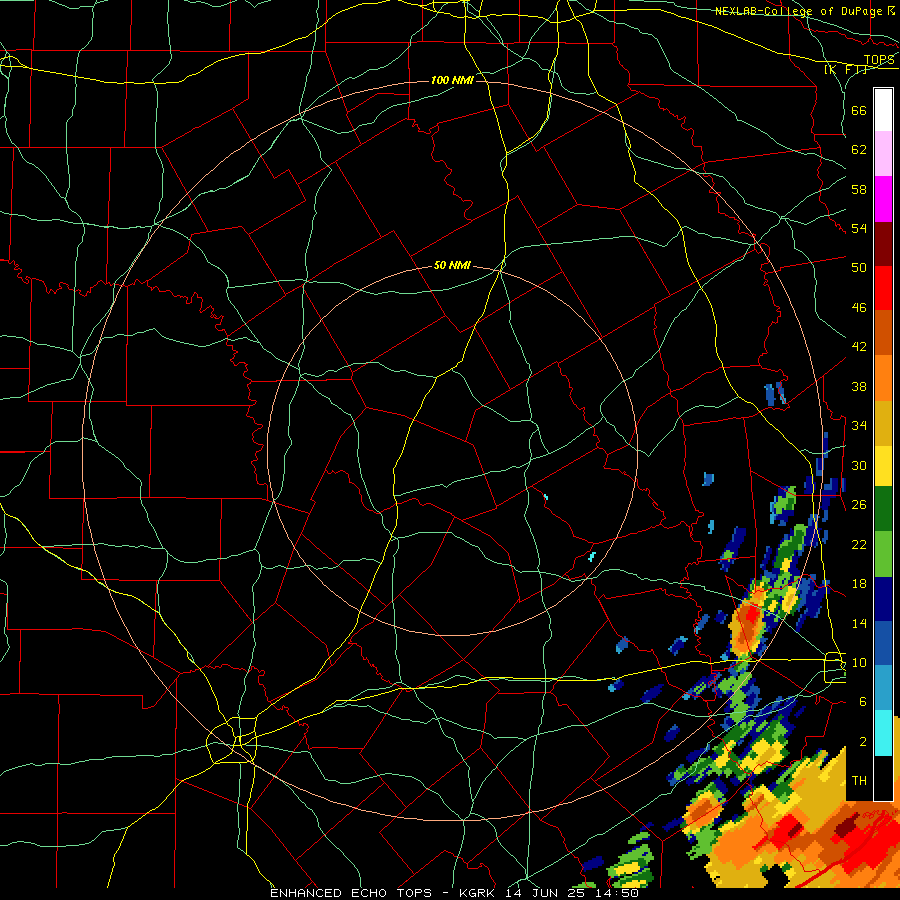The image size is (900, 900).
Task: Click the bright orange scale swatch above 38
Action: click(883, 378)
